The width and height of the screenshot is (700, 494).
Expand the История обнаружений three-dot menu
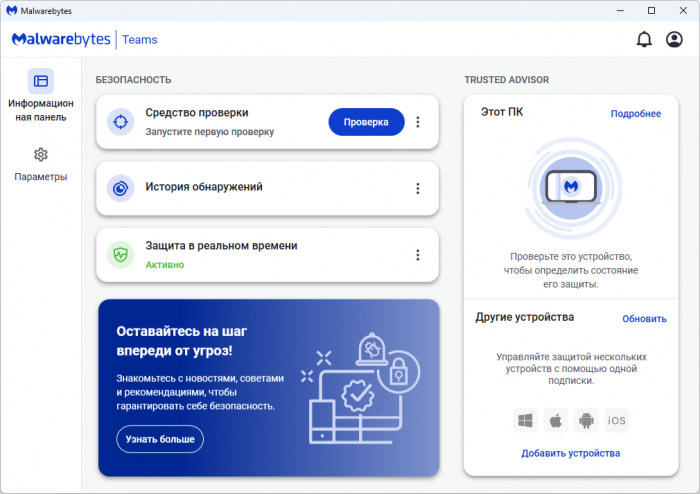[418, 188]
